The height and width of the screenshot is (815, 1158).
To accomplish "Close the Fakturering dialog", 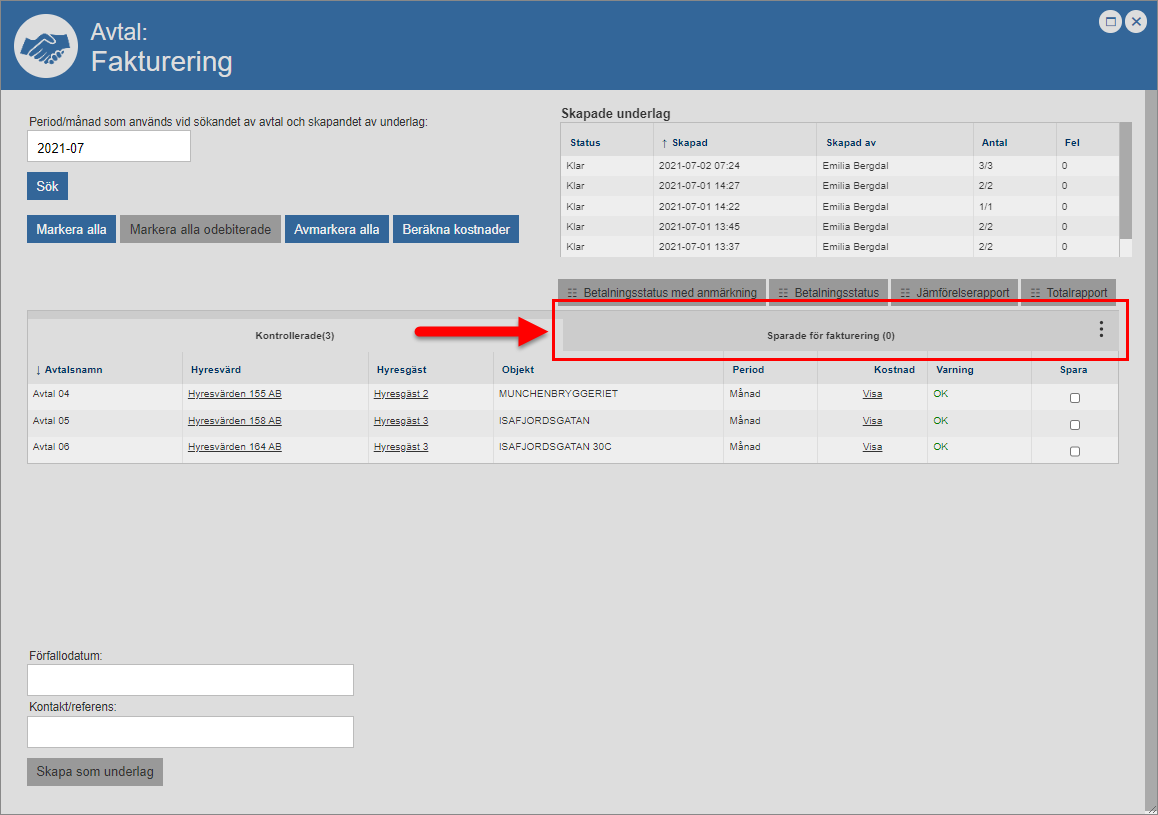I will tap(1135, 21).
